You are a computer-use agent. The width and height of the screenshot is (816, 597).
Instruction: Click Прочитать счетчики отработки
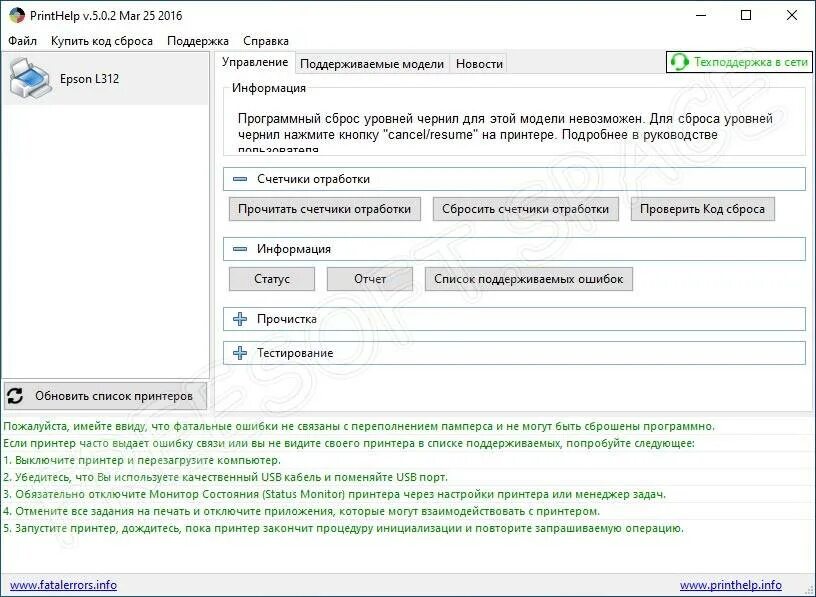pos(326,209)
